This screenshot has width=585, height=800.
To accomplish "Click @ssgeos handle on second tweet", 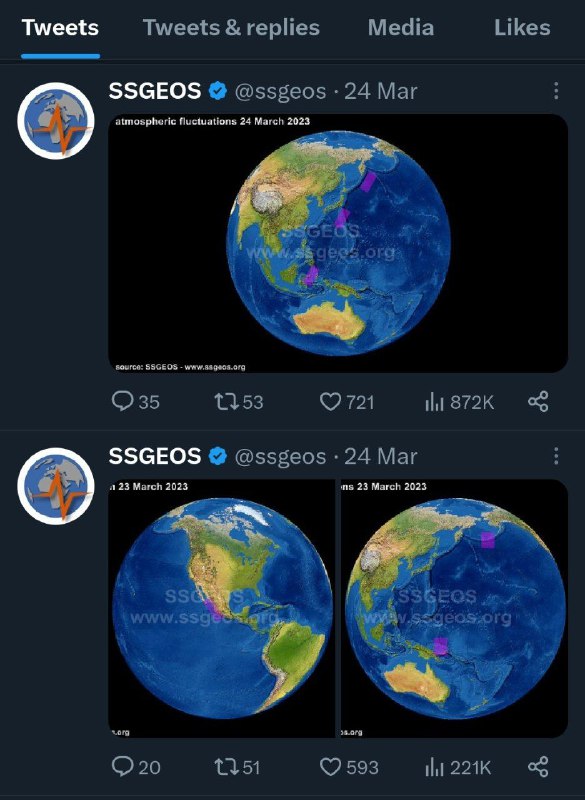I will pos(280,456).
